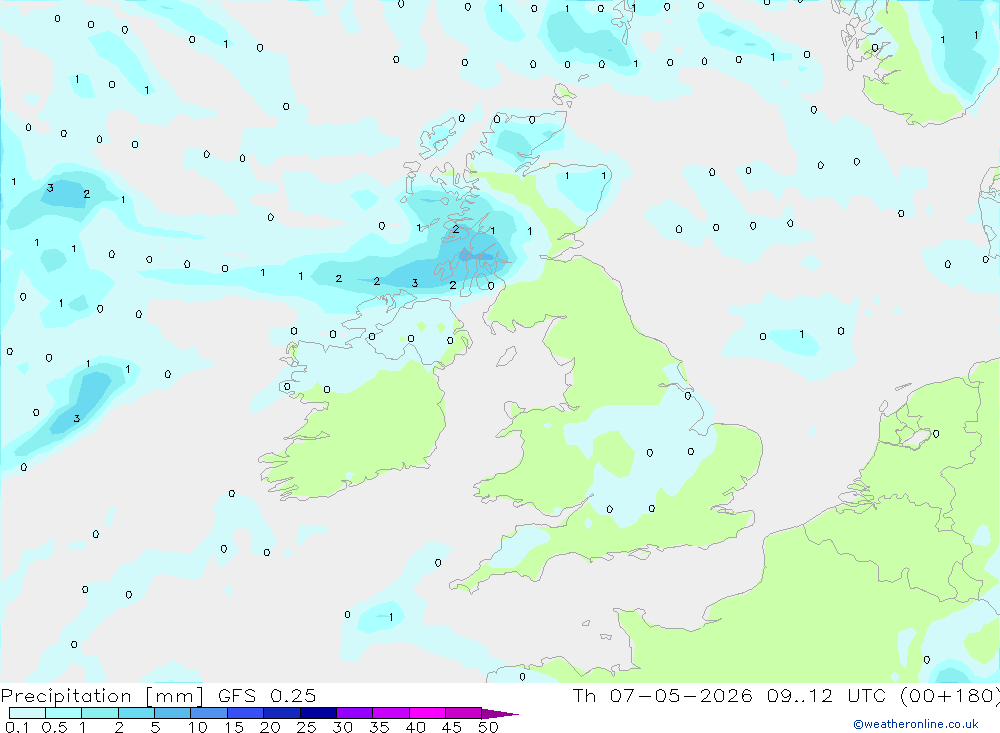Click the 15–20 mm legend color swatch

click(x=245, y=713)
